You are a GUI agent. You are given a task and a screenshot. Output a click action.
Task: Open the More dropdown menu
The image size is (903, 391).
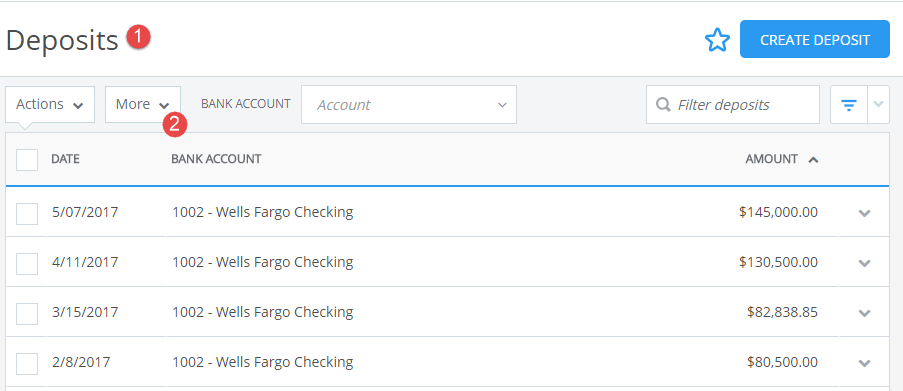coord(143,105)
